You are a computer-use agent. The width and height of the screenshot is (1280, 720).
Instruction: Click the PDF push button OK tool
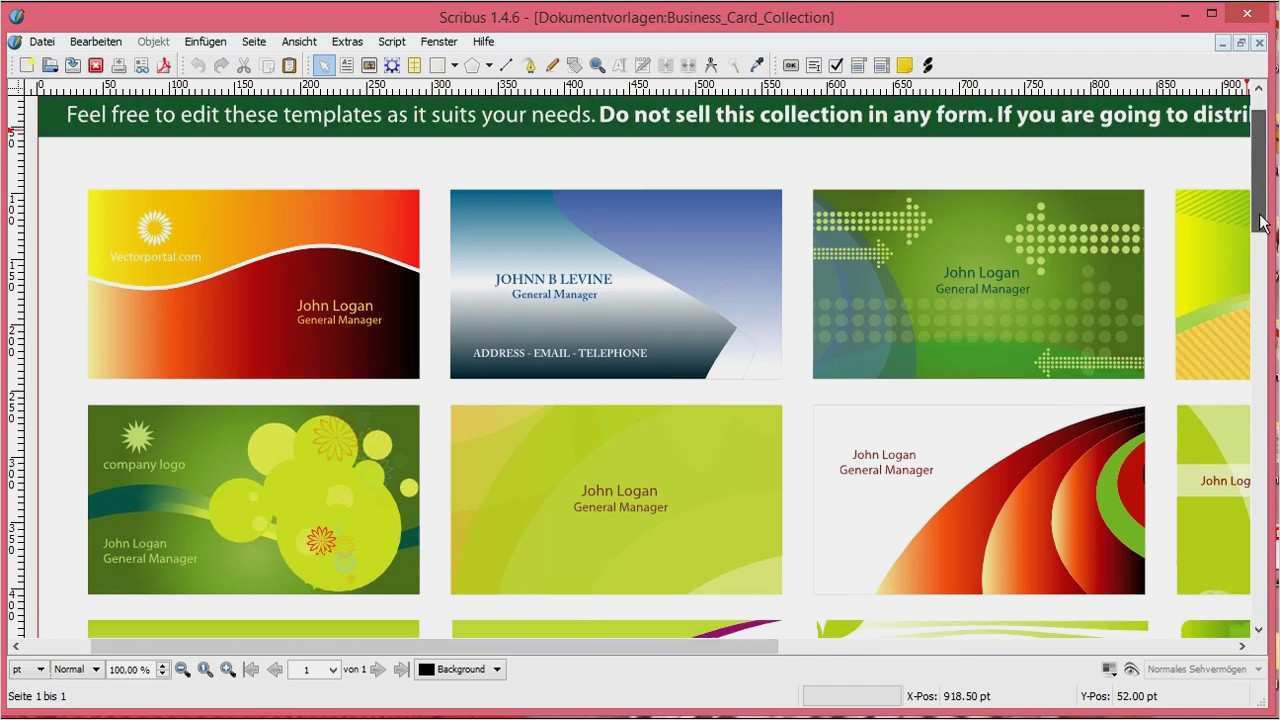tap(790, 65)
